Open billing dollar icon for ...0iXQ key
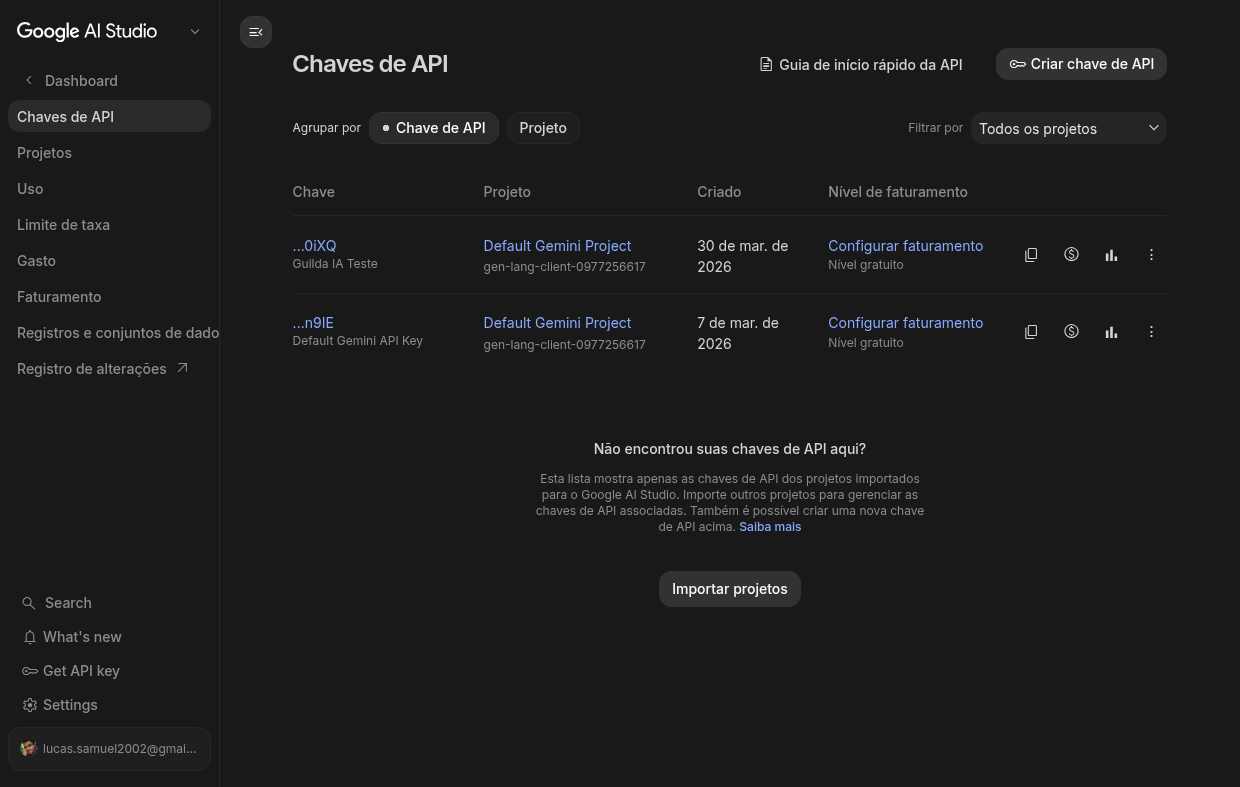 (x=1071, y=254)
